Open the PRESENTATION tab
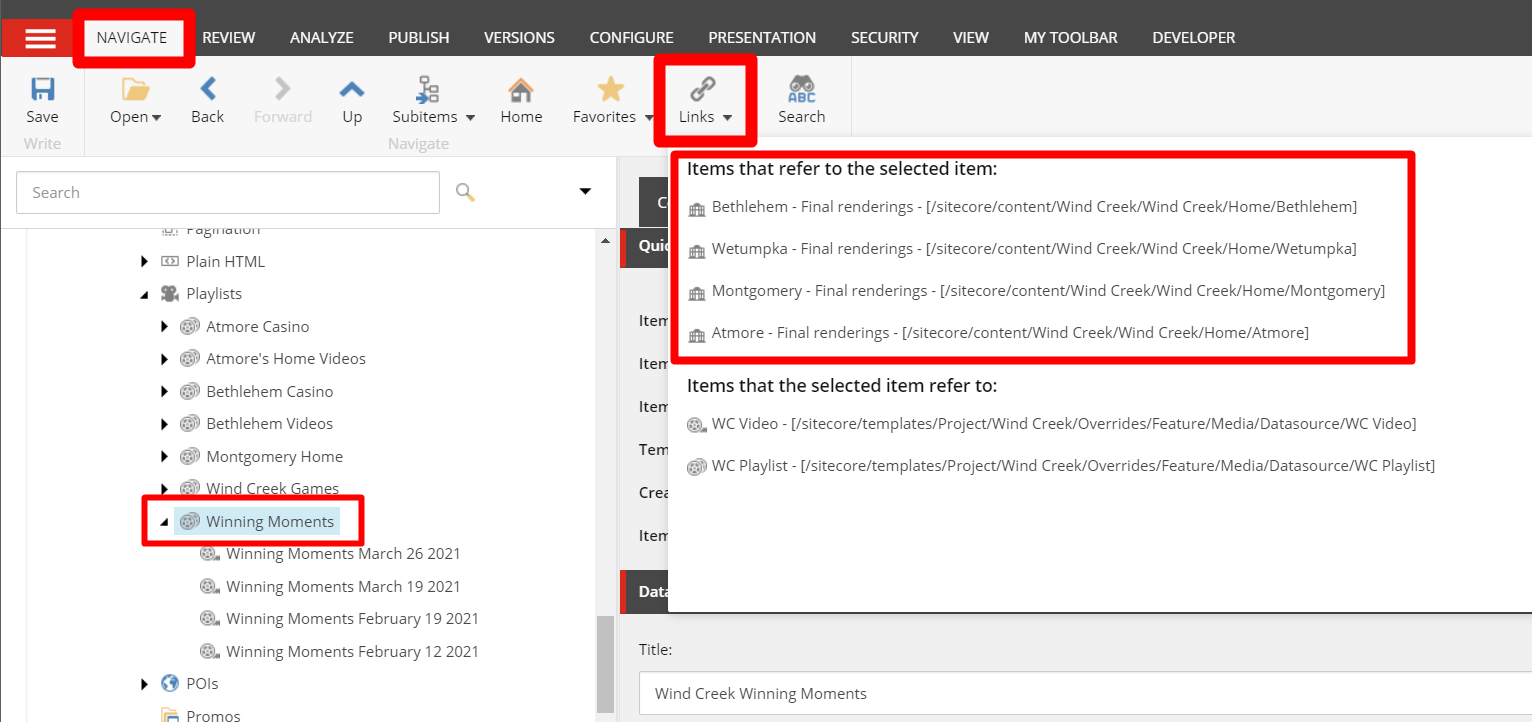This screenshot has width=1532, height=722. coord(762,38)
